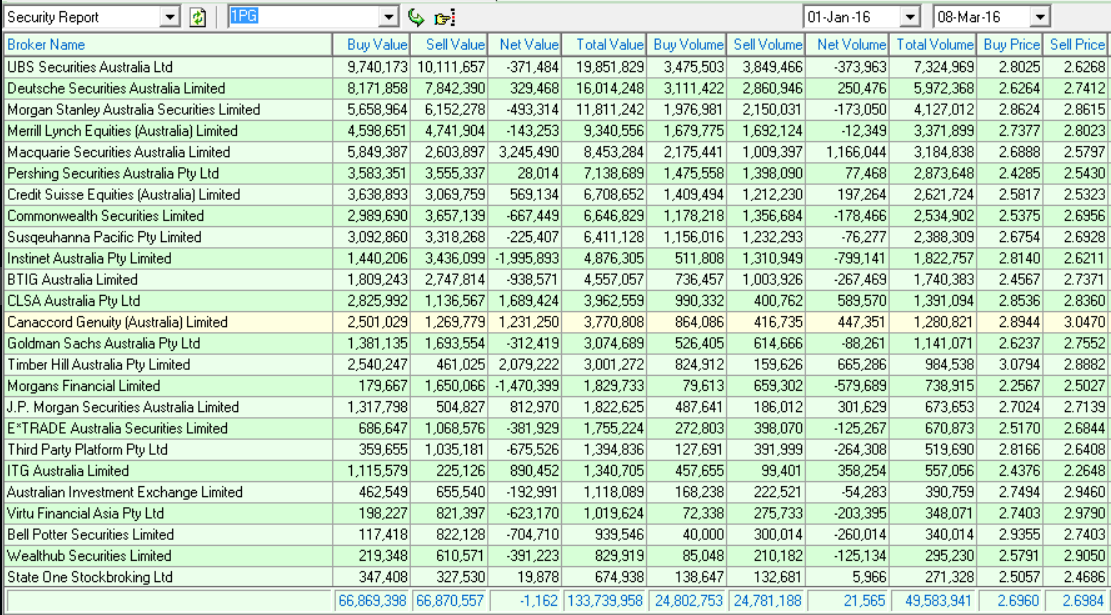Select the Deutsche Securities Australia Limited row

pyautogui.click(x=555, y=89)
